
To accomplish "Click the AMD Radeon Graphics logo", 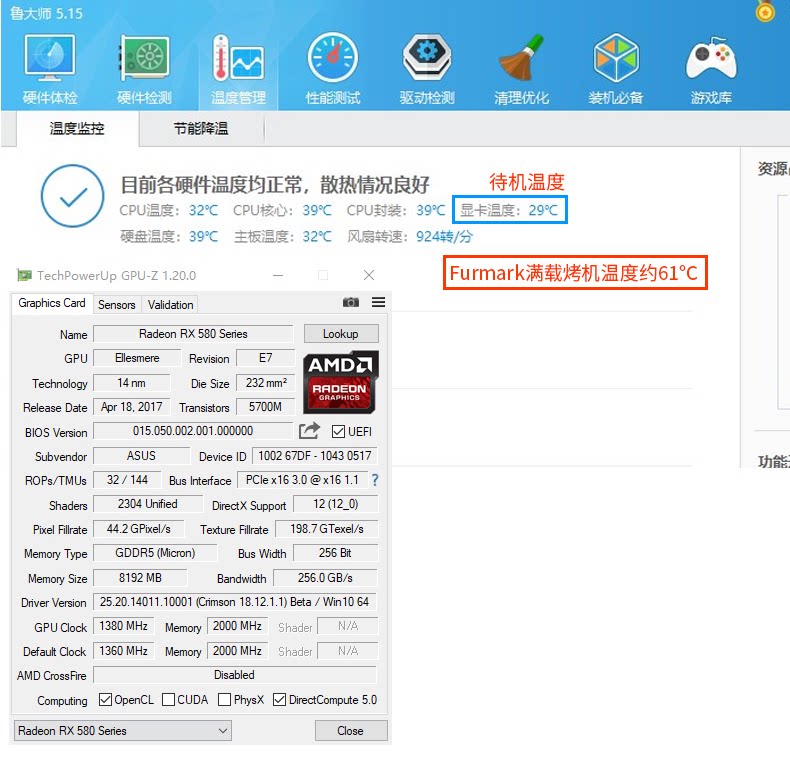I will point(341,382).
